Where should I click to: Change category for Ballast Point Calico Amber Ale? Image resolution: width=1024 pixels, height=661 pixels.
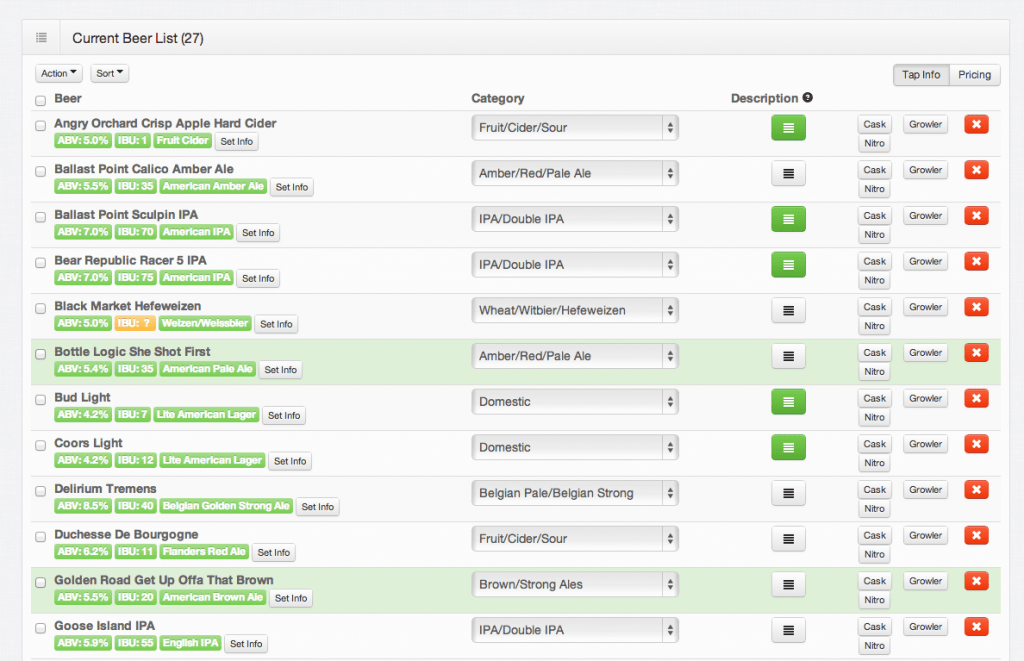click(x=575, y=173)
